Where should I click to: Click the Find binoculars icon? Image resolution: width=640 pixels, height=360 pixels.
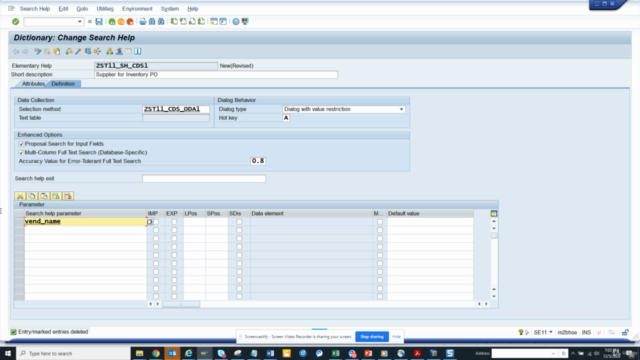click(152, 22)
